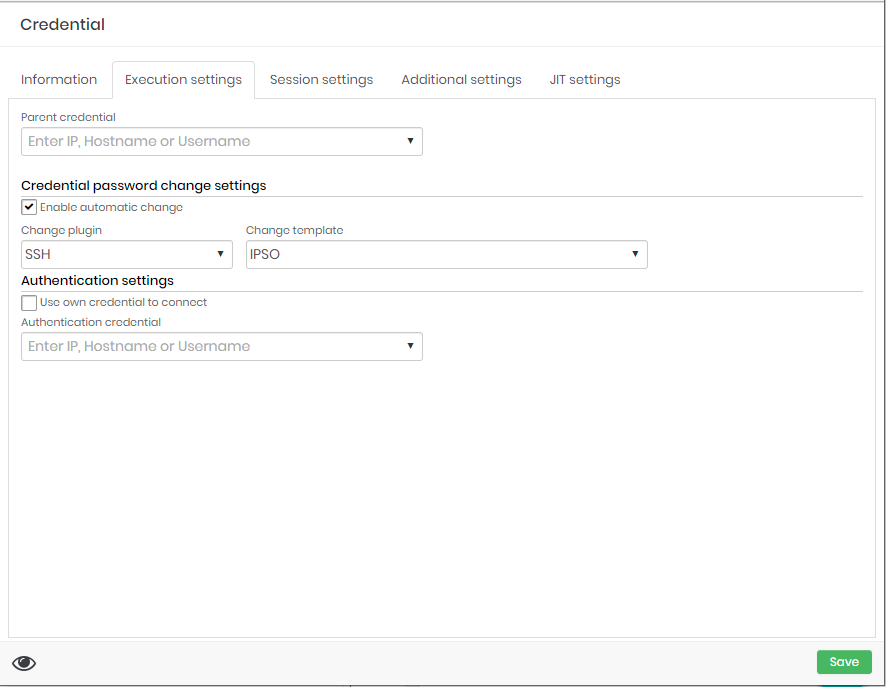Screen dimensions: 886x687
Task: Open the IPSO change template dropdown
Action: pyautogui.click(x=446, y=254)
